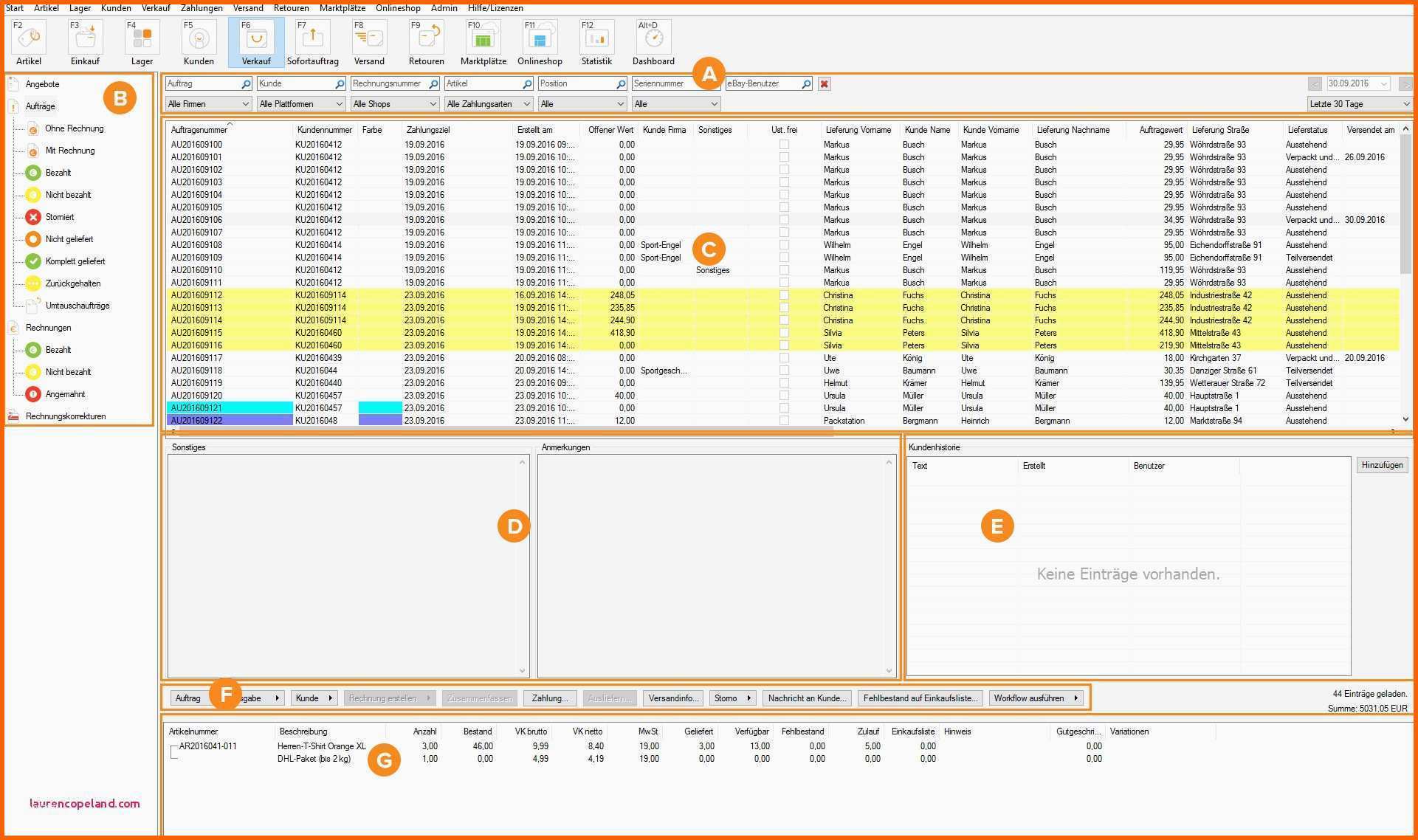
Task: Click the Auftrag action button
Action: 187,698
